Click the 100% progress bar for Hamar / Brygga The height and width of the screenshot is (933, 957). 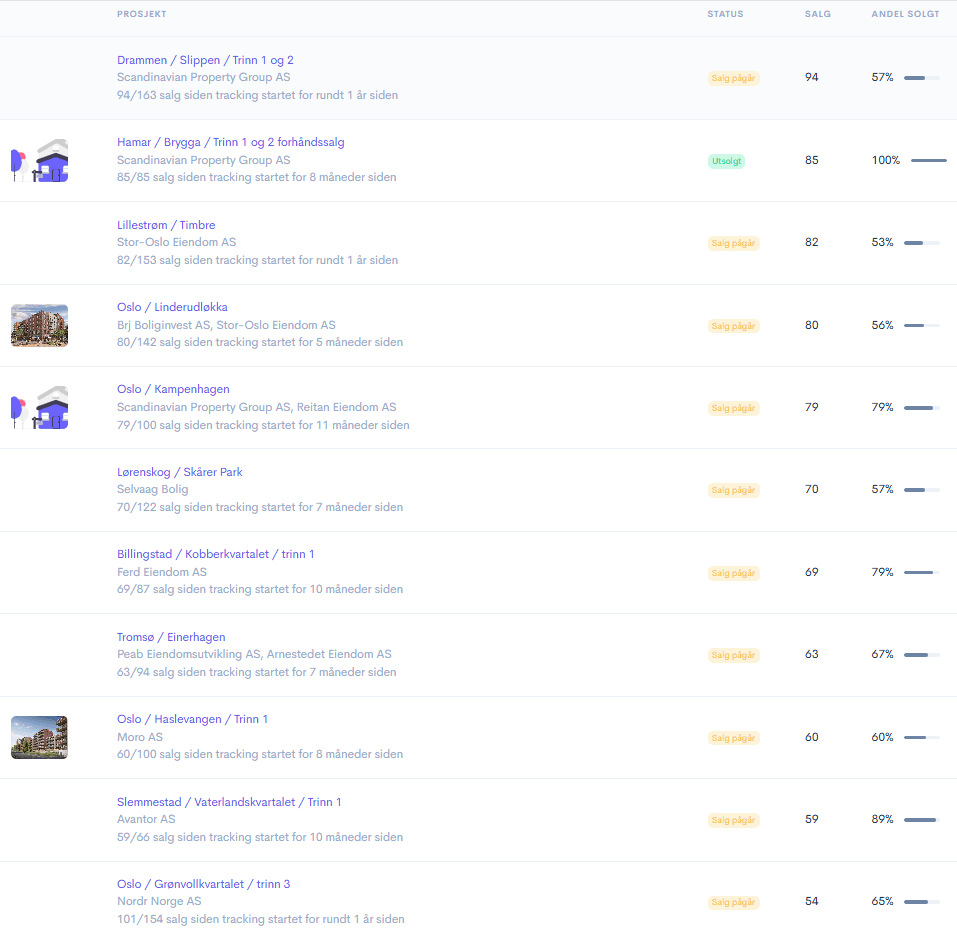coord(929,160)
